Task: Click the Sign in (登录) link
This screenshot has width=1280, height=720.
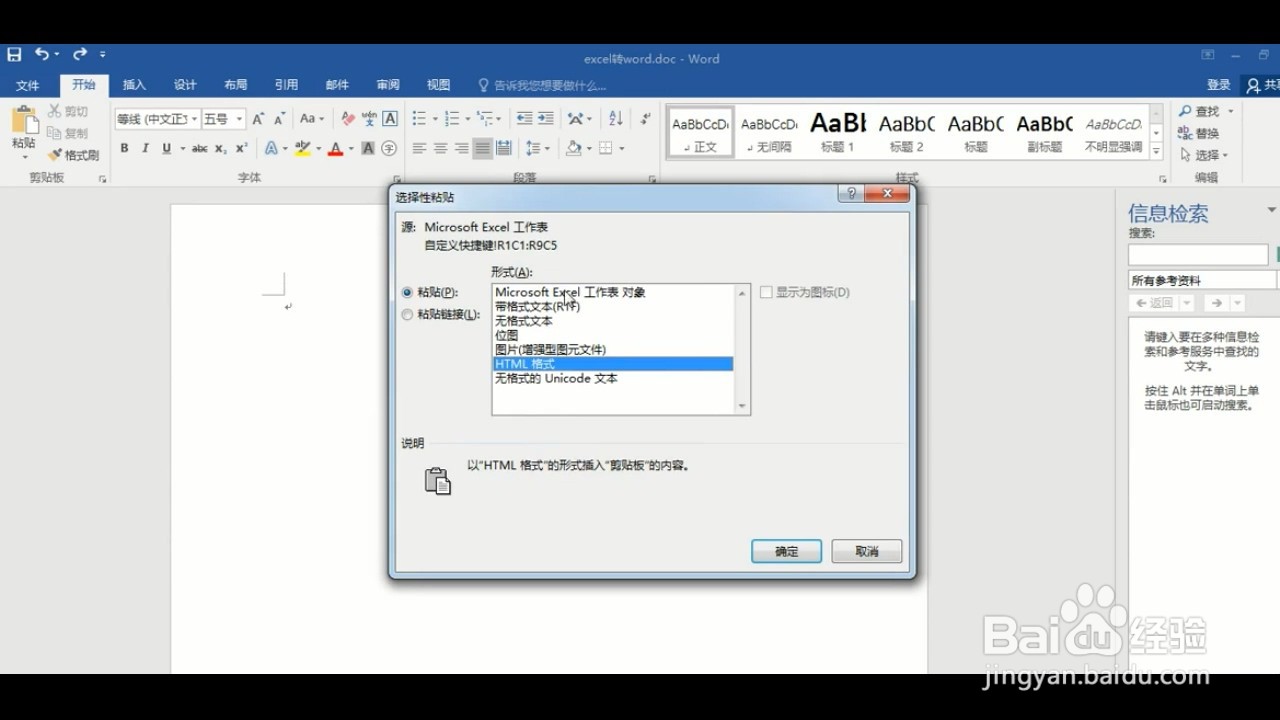Action: [1218, 85]
